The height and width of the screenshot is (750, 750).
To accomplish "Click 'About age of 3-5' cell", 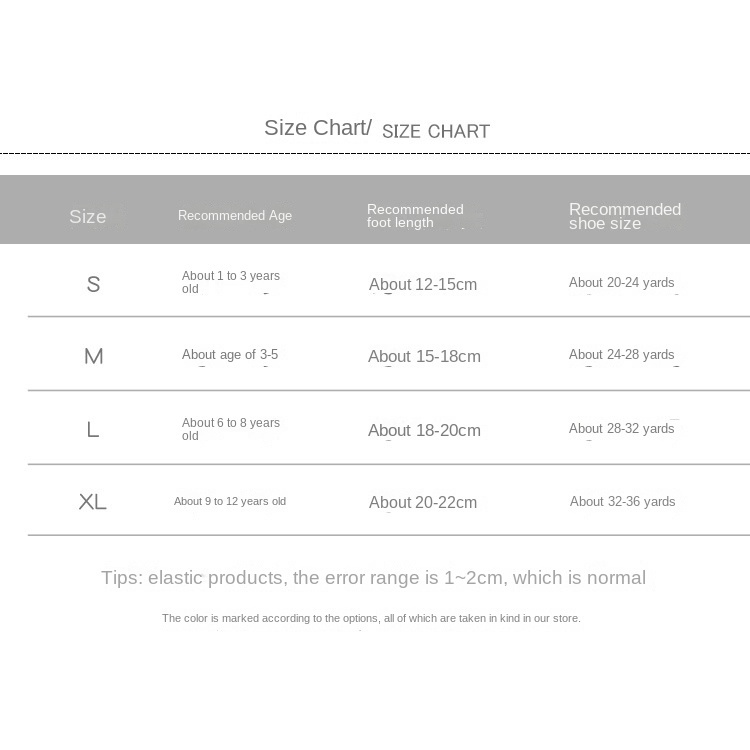I will [x=230, y=355].
